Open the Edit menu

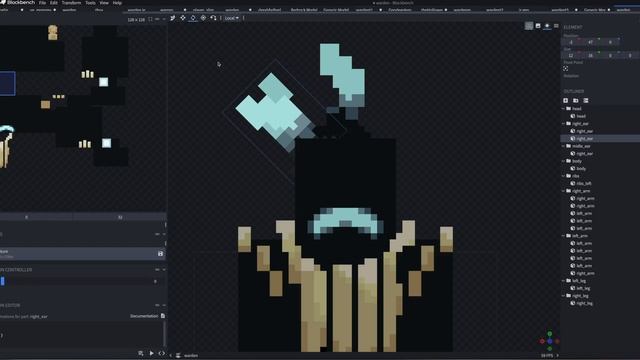tap(54, 3)
